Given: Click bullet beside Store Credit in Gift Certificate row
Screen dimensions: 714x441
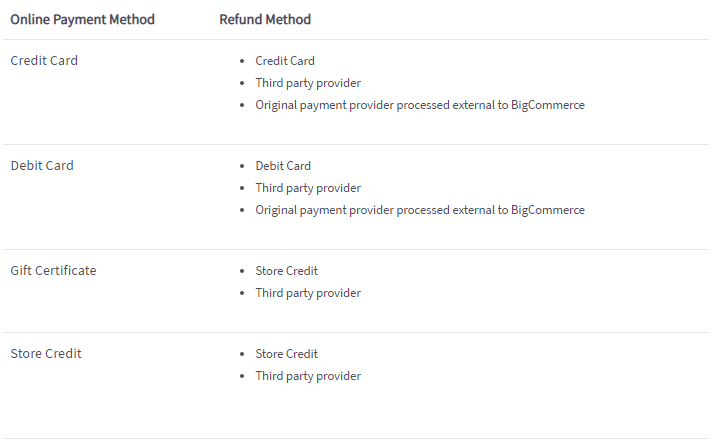Looking at the screenshot, I should [243, 272].
